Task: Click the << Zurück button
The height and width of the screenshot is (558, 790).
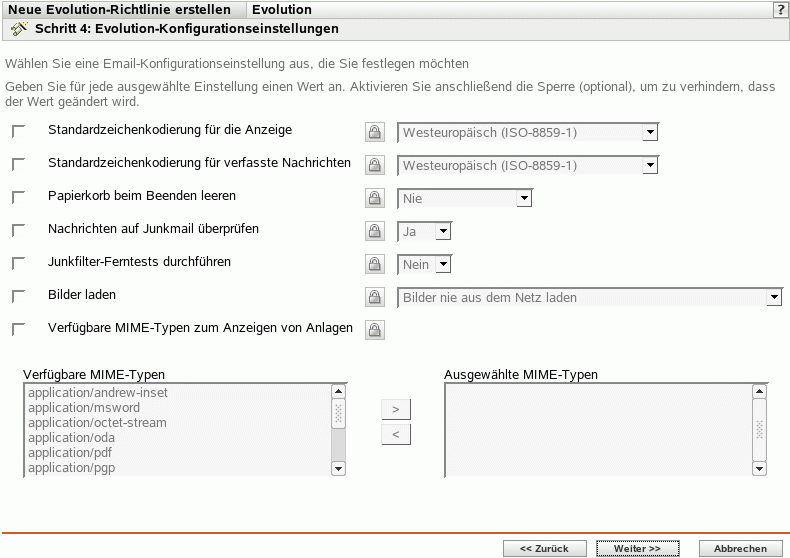Action: point(545,548)
